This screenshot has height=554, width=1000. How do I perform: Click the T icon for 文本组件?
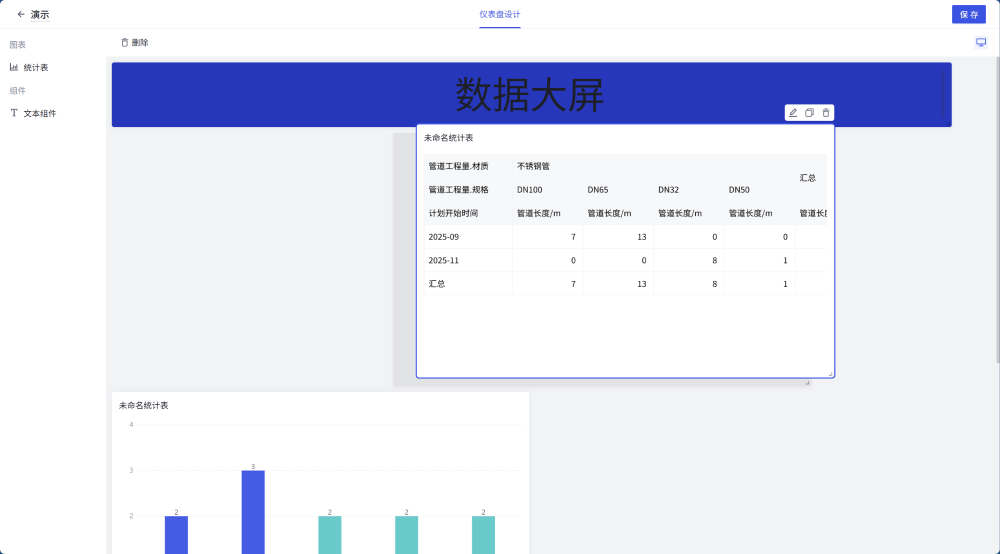point(14,113)
